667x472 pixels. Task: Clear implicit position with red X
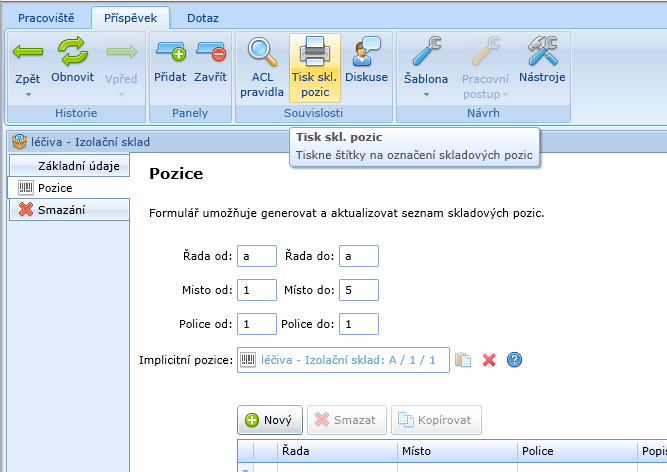coord(489,360)
